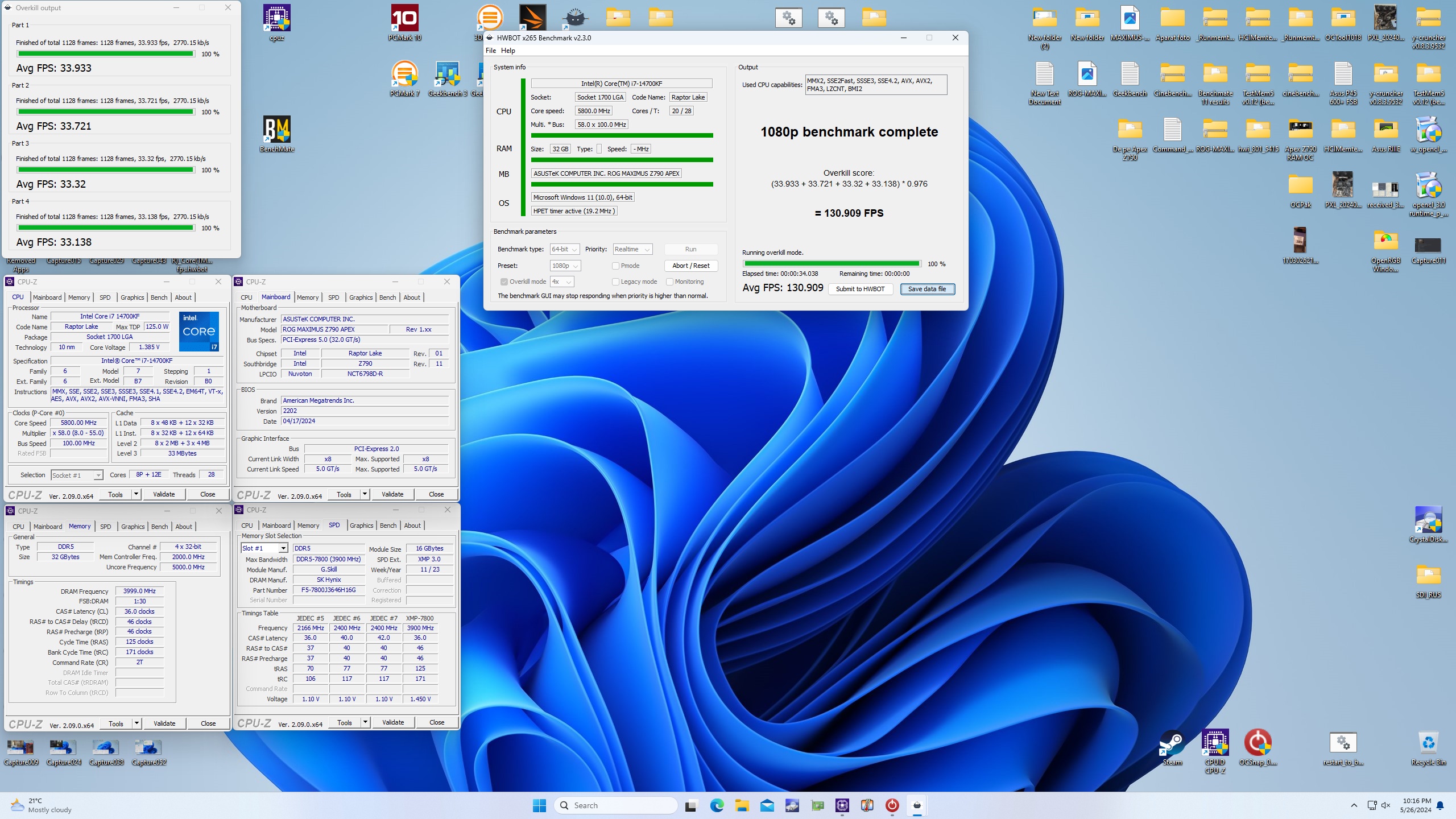Switch to About tab in SPD CPU-Z window
Viewport: 1456px width, 819px height.
(x=412, y=526)
